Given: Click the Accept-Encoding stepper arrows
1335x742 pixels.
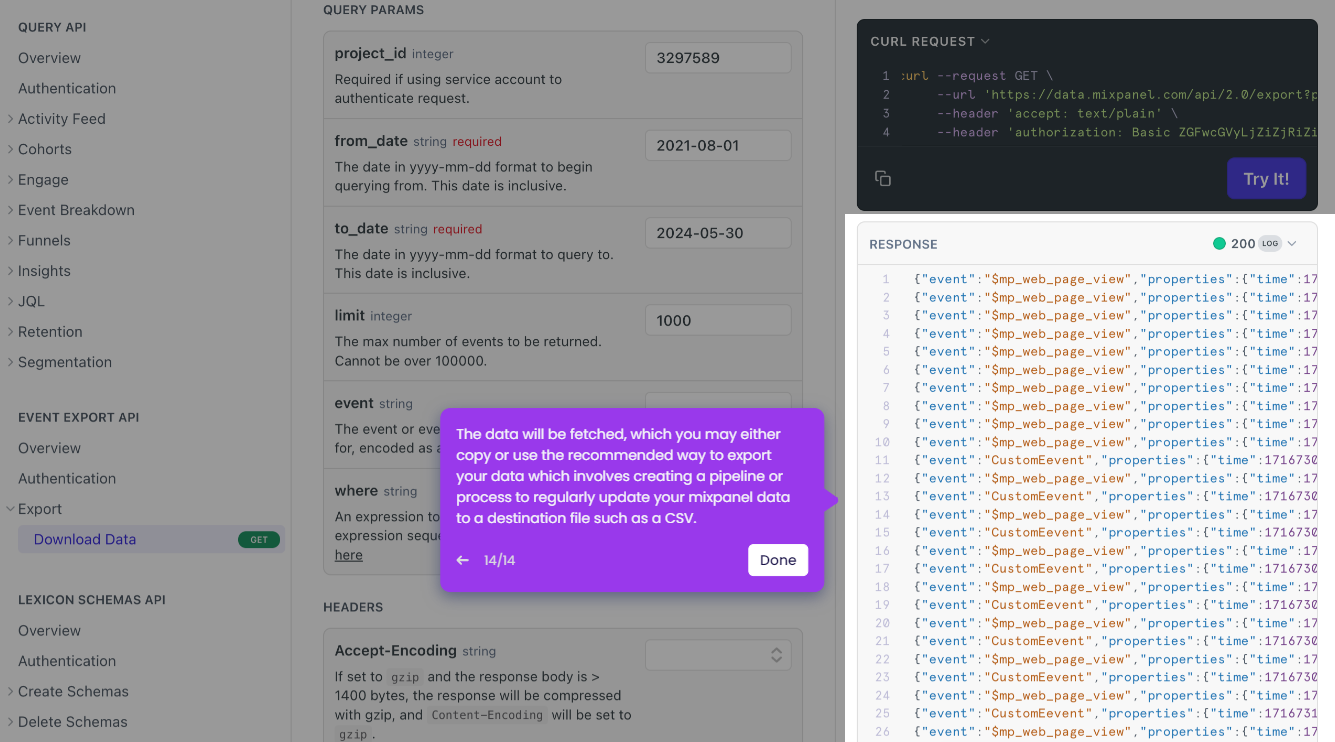Looking at the screenshot, I should [776, 654].
